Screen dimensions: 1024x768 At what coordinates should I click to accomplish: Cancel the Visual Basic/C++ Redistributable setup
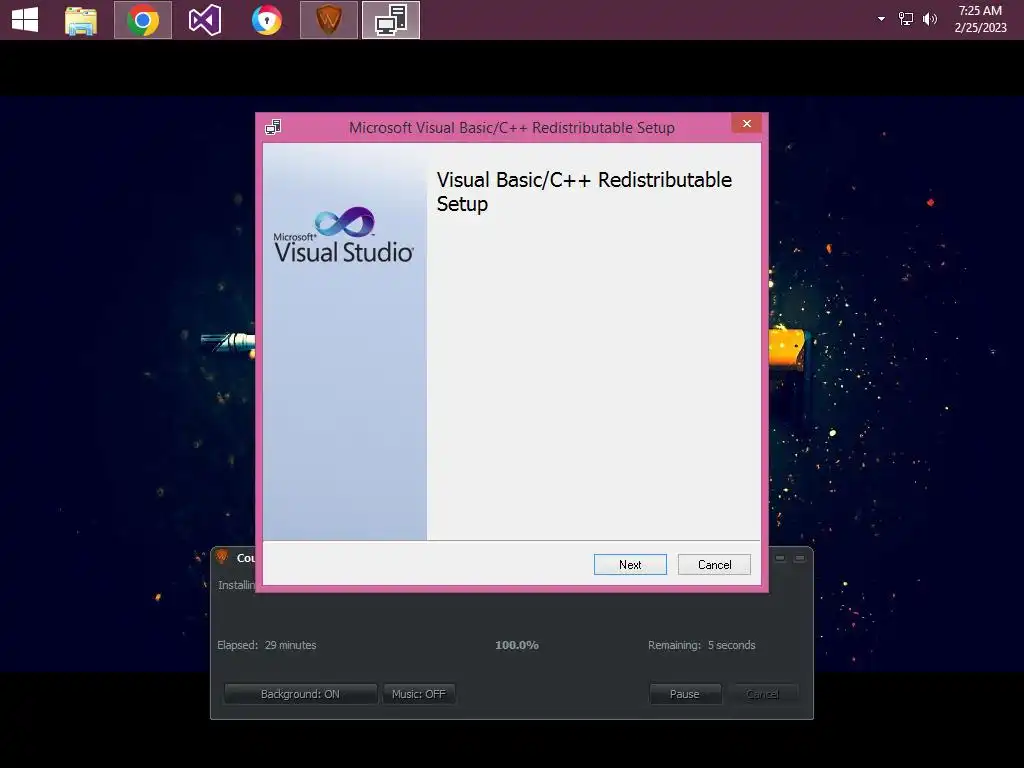[x=714, y=564]
